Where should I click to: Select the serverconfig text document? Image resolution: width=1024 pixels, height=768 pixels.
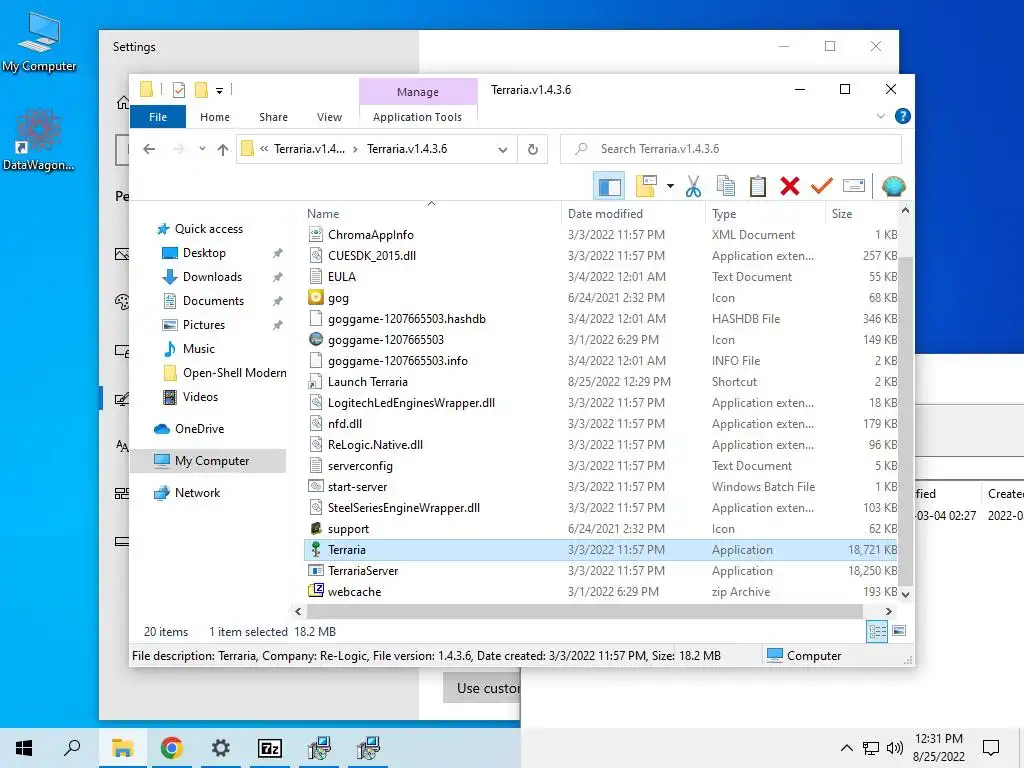(360, 466)
